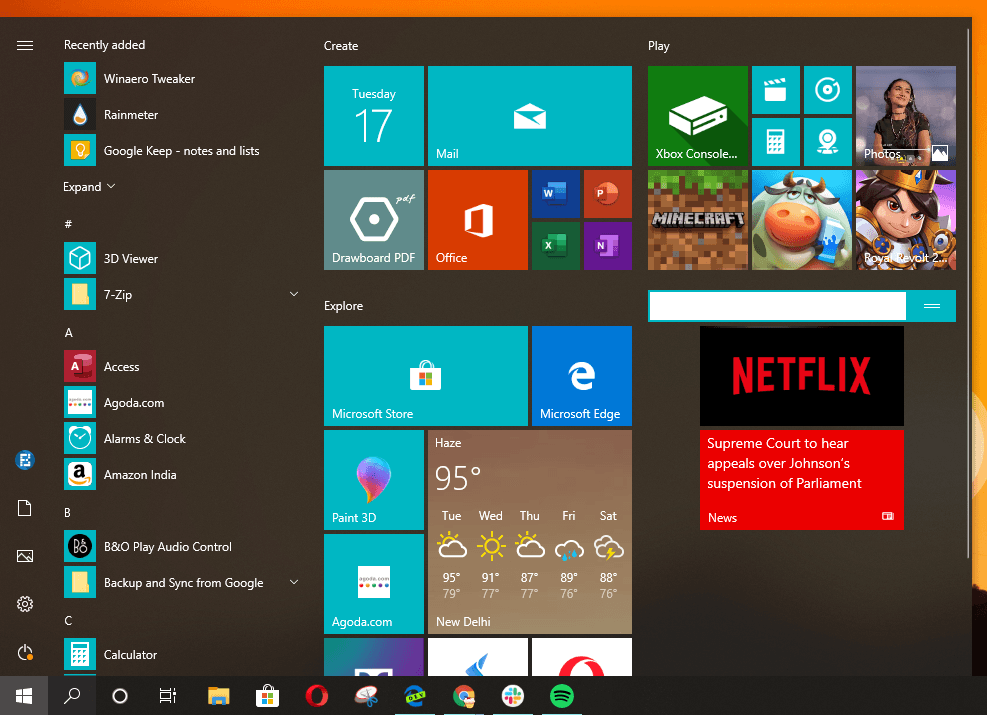
Task: Launch Microsoft Edge tile
Action: (581, 376)
